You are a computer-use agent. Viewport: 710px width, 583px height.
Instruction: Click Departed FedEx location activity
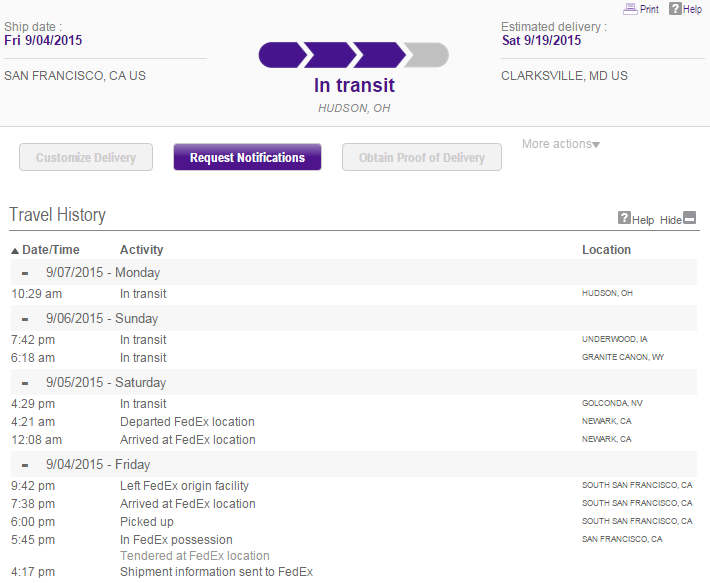pos(187,422)
